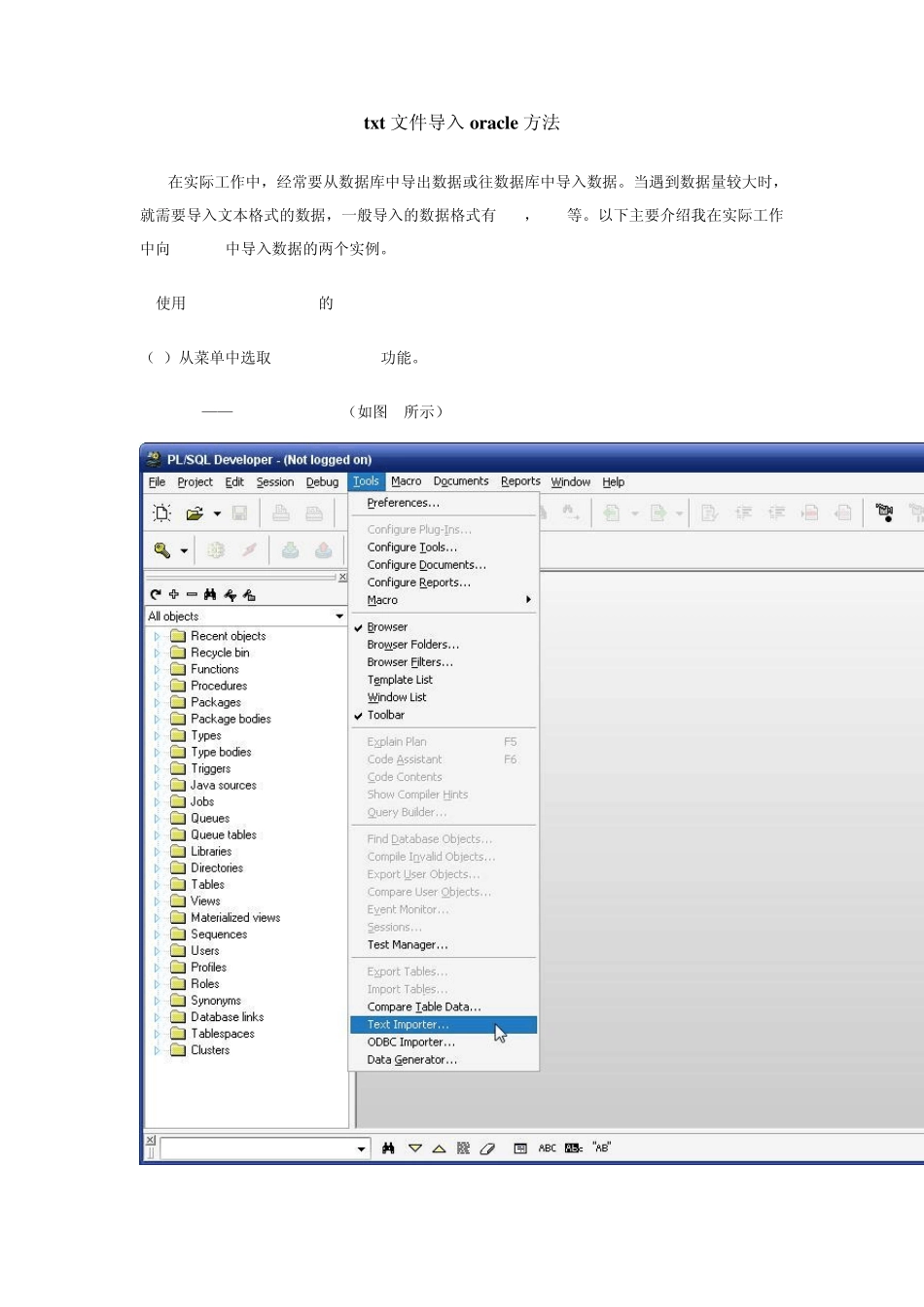Image resolution: width=924 pixels, height=1307 pixels.
Task: Click the Save diskette toolbar icon
Action: point(239,512)
